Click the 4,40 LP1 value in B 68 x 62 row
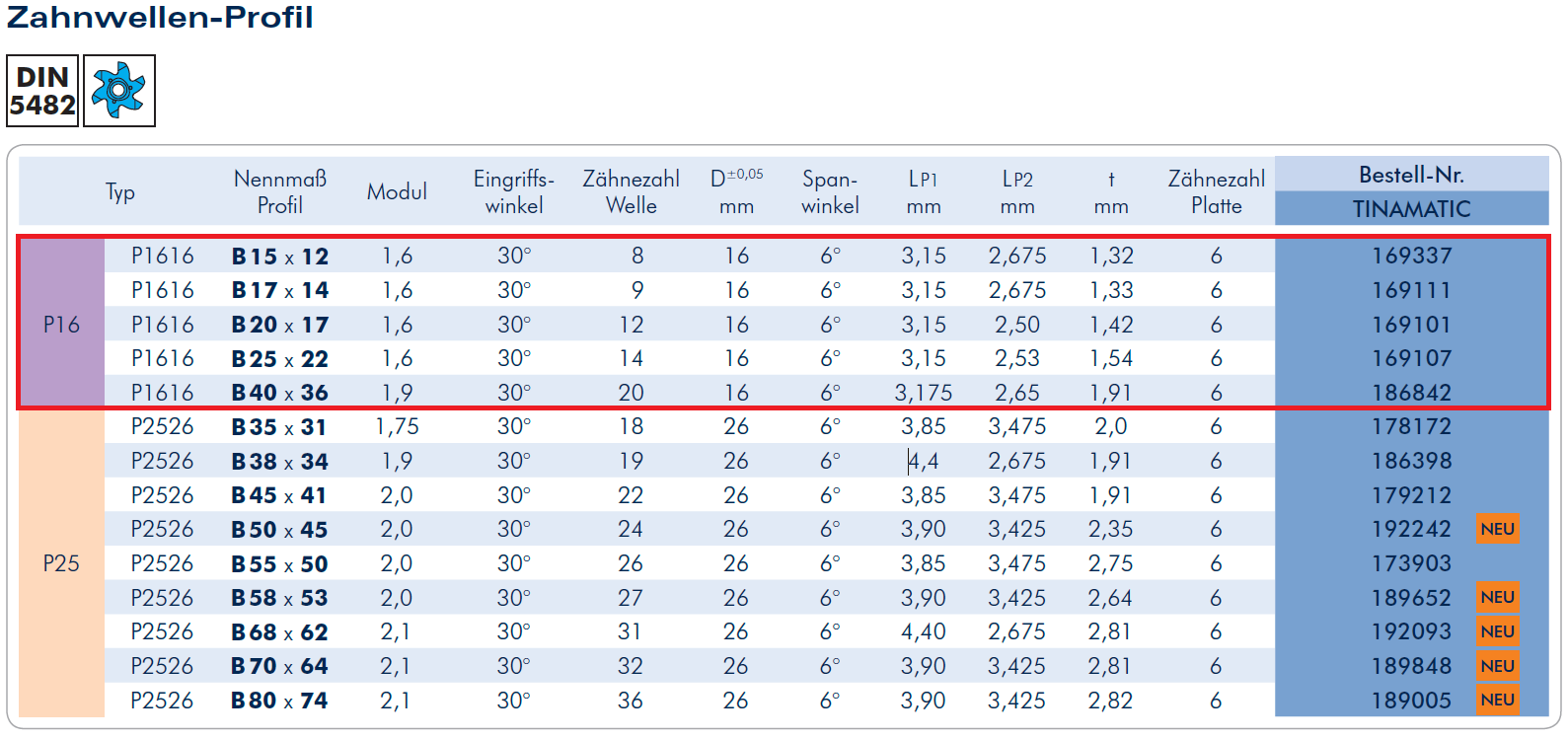This screenshot has width=1568, height=739. [x=924, y=632]
